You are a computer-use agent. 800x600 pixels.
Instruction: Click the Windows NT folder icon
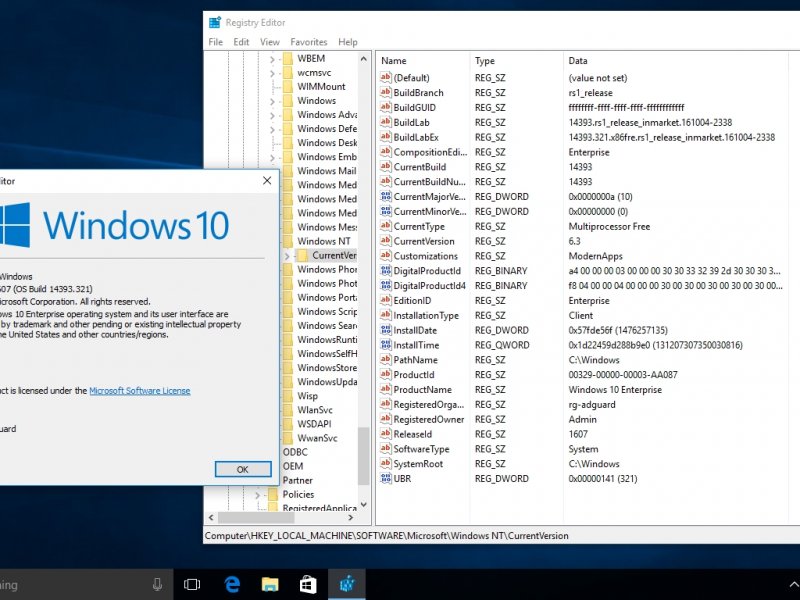[288, 241]
